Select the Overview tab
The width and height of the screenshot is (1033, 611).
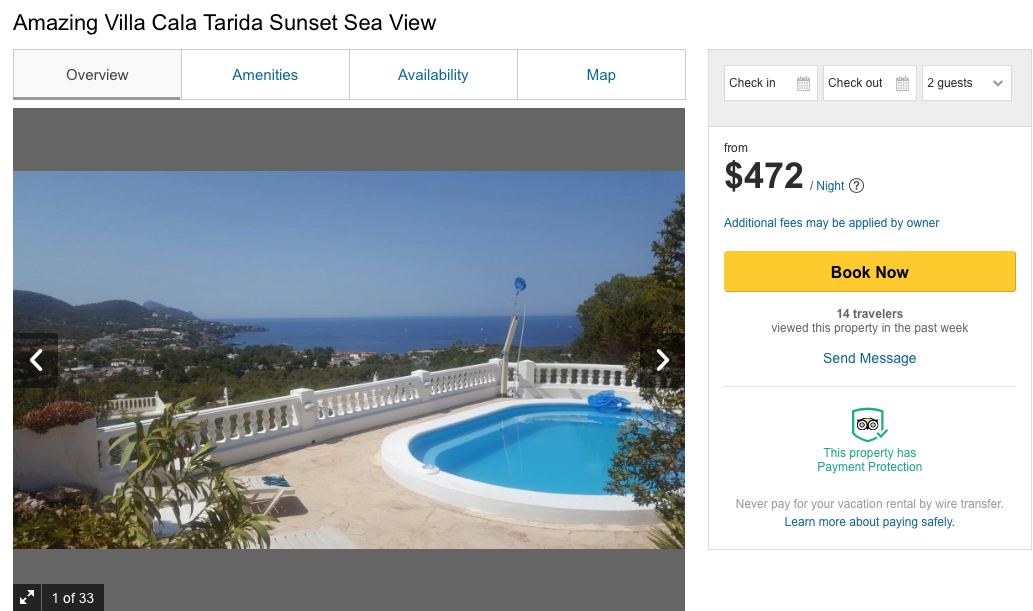click(97, 75)
